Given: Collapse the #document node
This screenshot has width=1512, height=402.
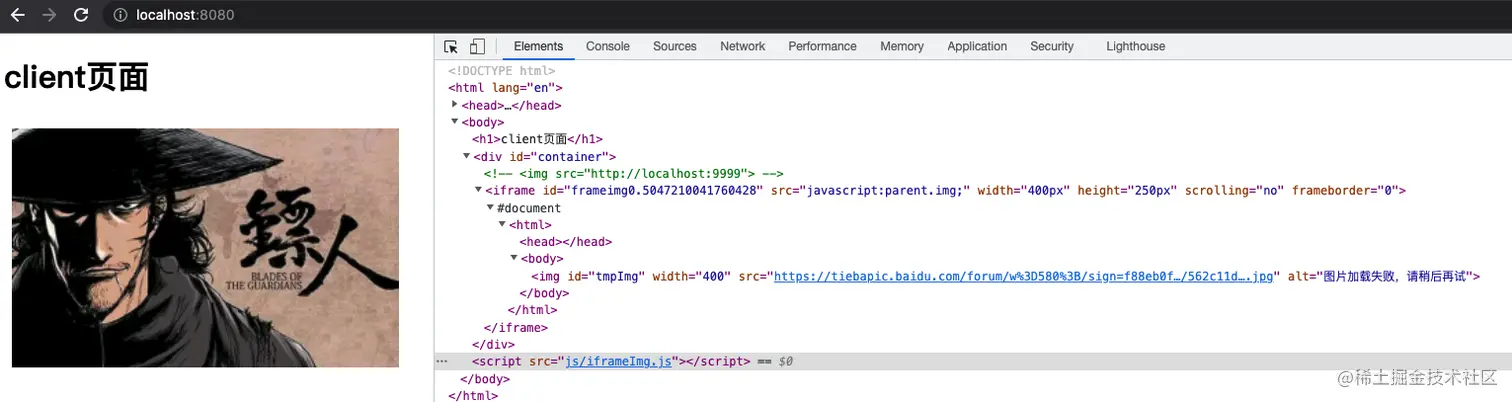Looking at the screenshot, I should click(490, 207).
